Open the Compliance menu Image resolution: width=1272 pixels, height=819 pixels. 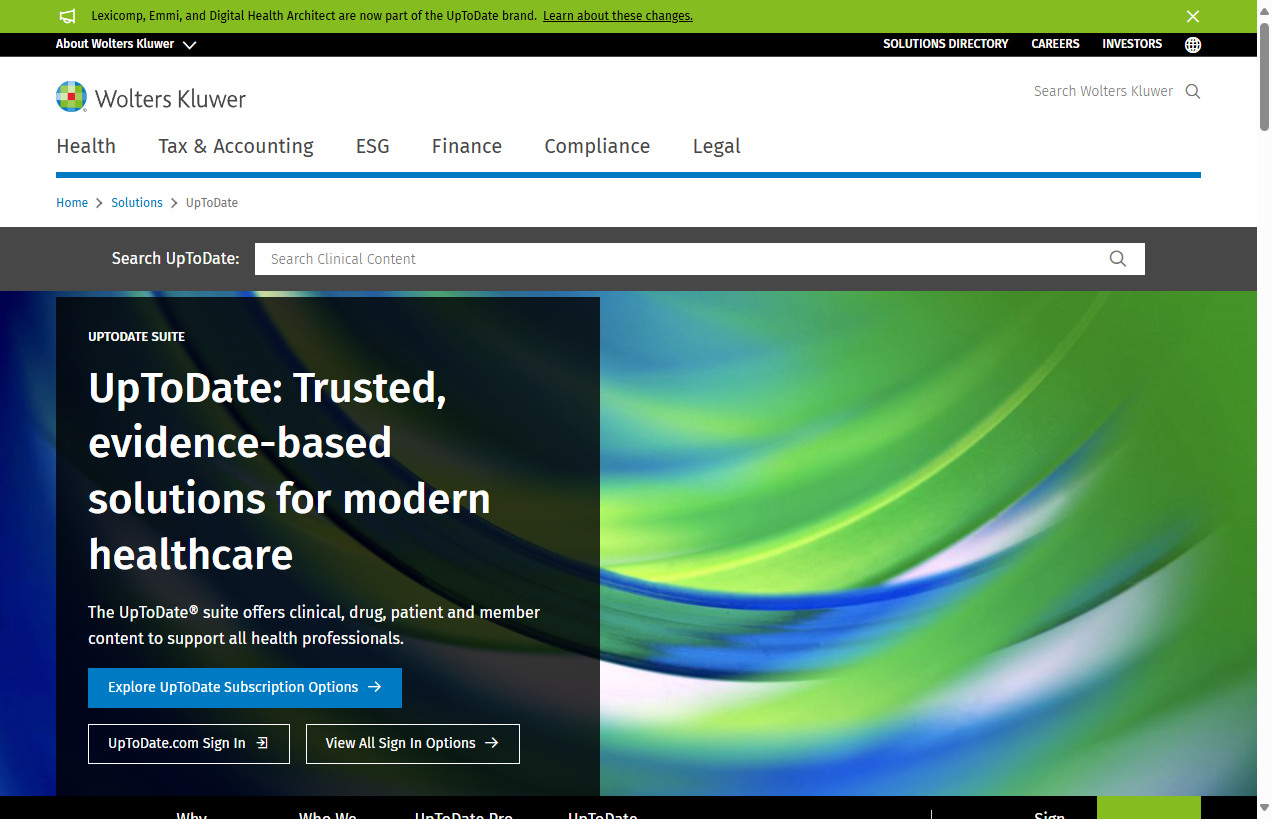(x=597, y=147)
